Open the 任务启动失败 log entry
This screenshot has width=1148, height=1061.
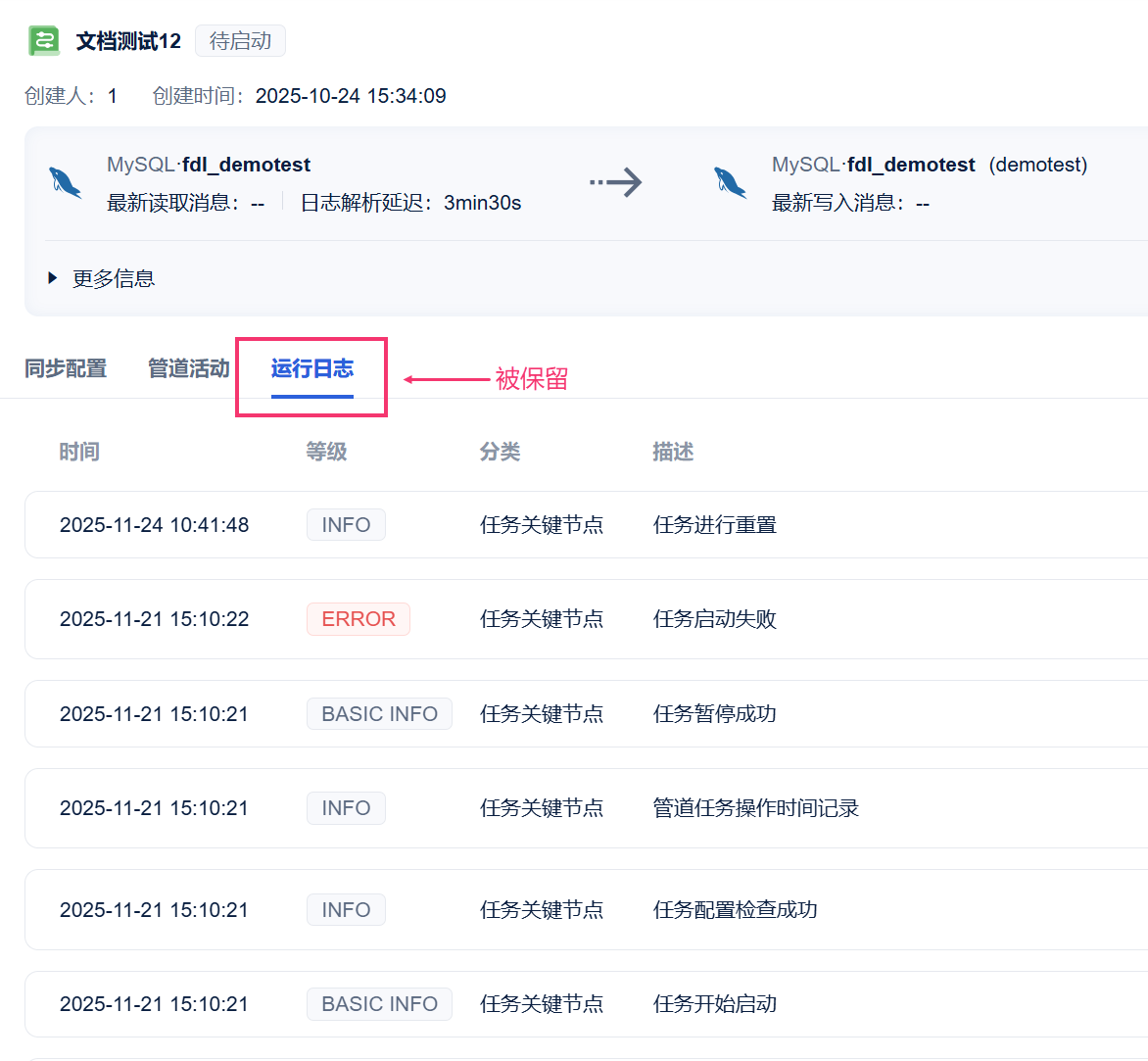714,619
